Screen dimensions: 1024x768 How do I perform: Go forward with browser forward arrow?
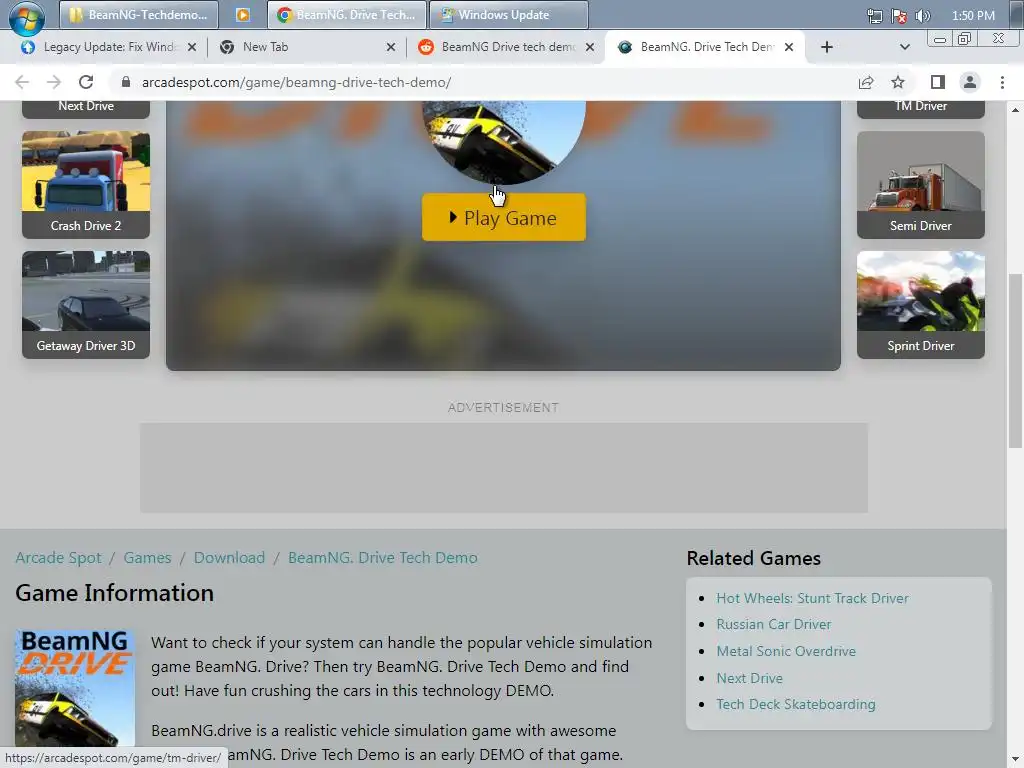[54, 82]
